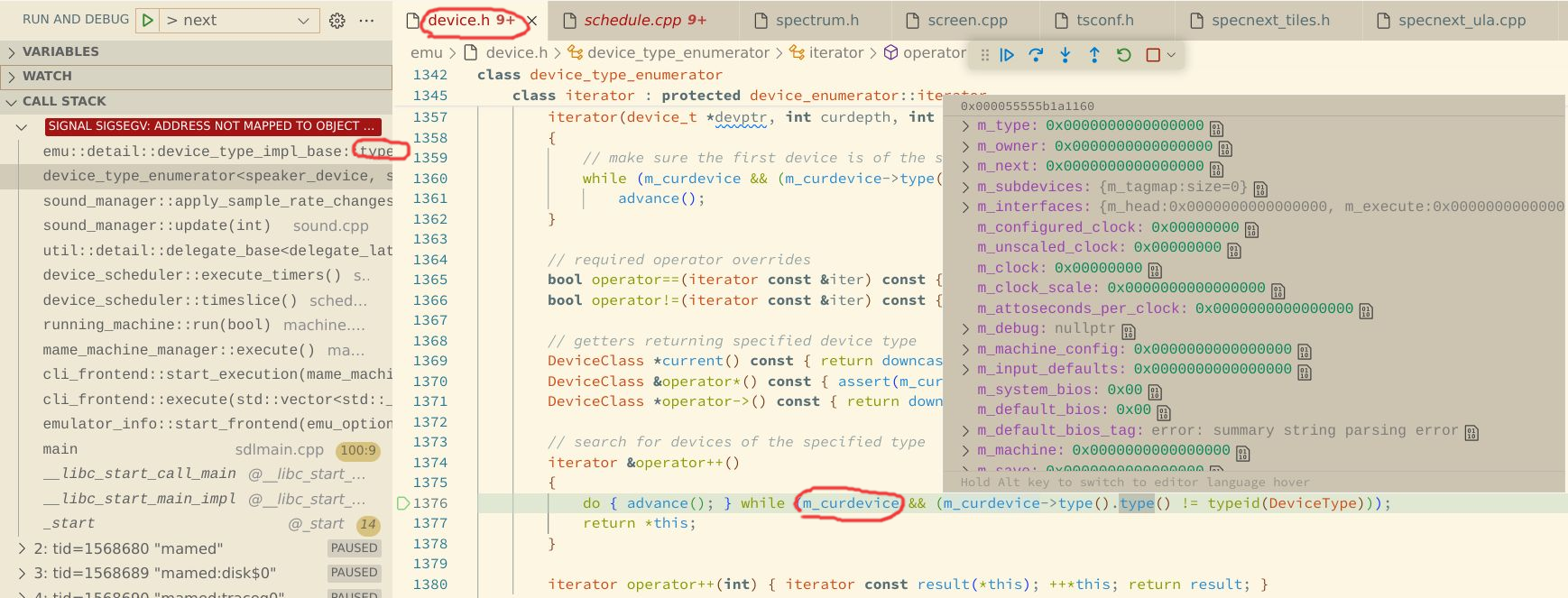Switch to the schedule.cpp tab

point(644,20)
